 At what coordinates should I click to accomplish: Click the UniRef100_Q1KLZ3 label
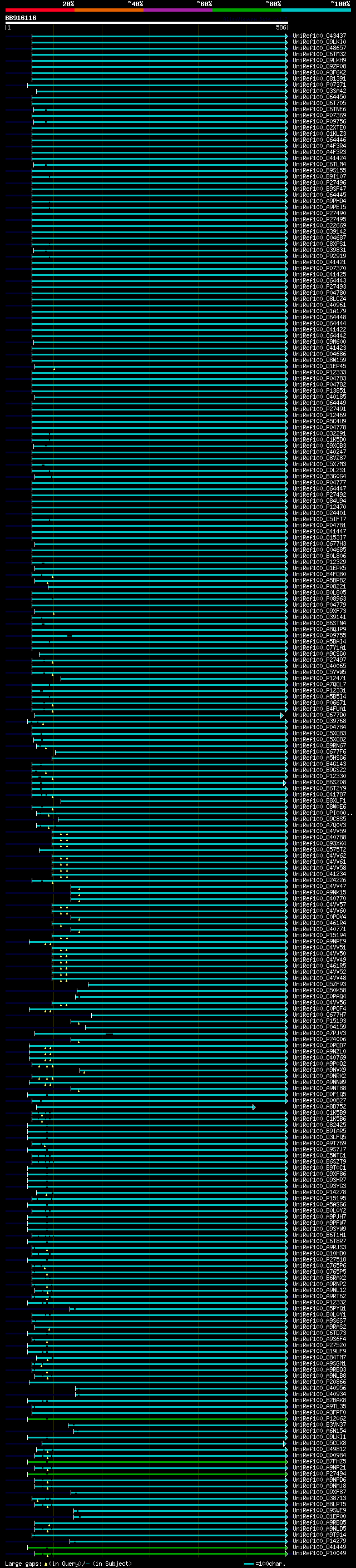click(x=319, y=134)
